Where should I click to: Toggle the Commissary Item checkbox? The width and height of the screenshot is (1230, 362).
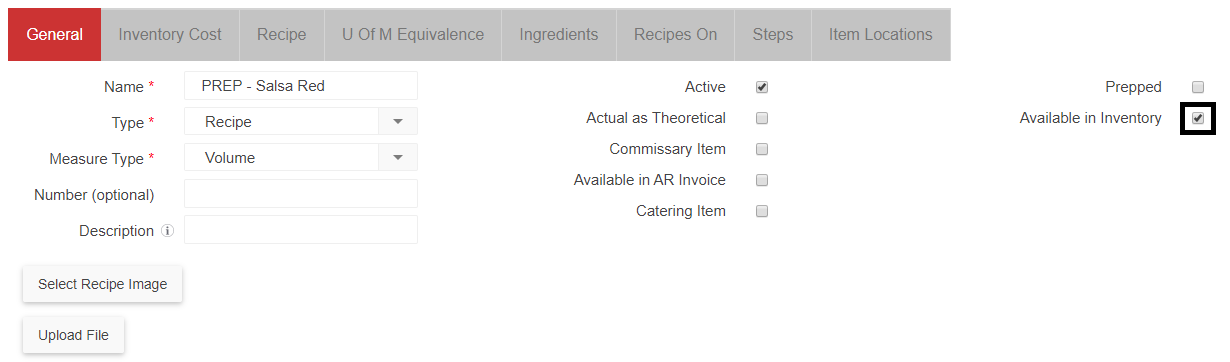click(x=762, y=149)
